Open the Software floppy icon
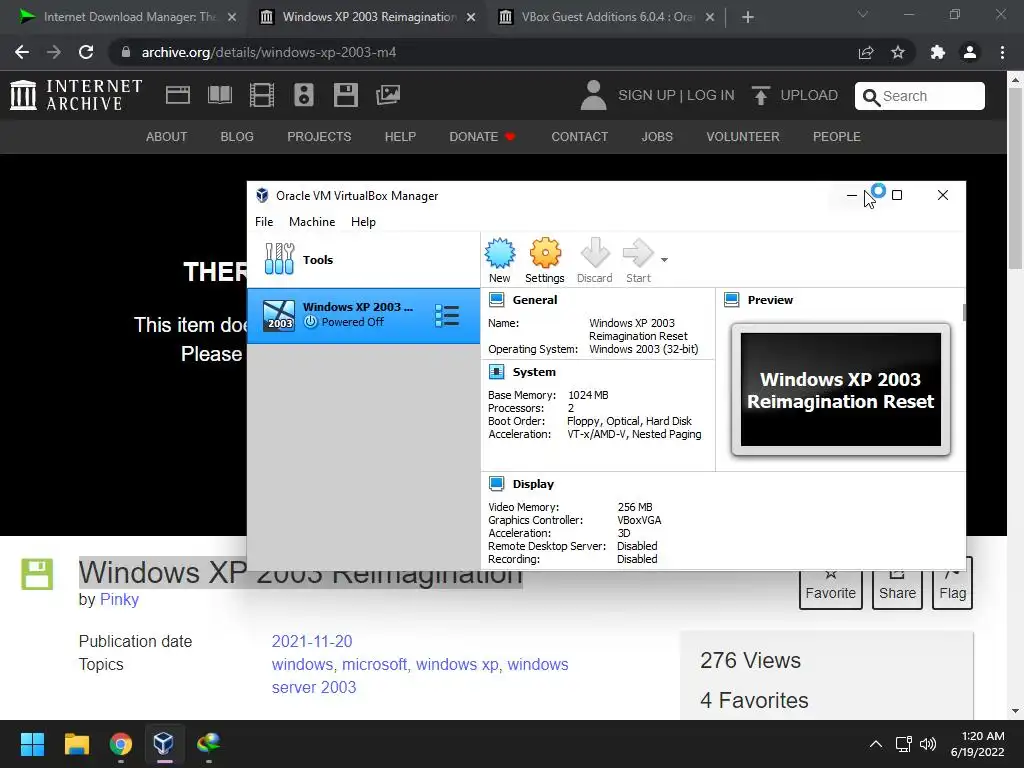 tap(345, 95)
